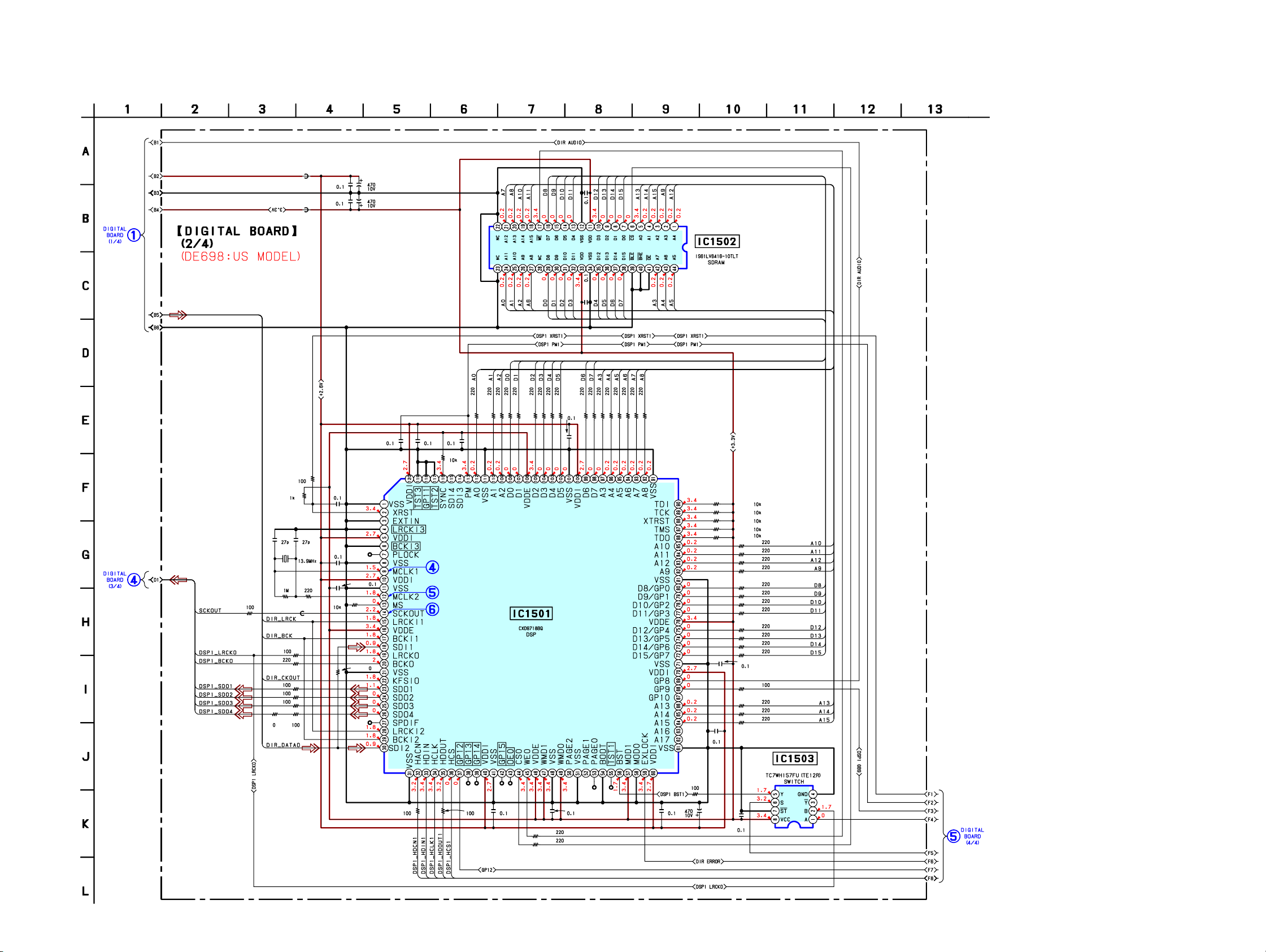Select the IC1503 switch label
The width and height of the screenshot is (1266, 952).
pos(794,759)
